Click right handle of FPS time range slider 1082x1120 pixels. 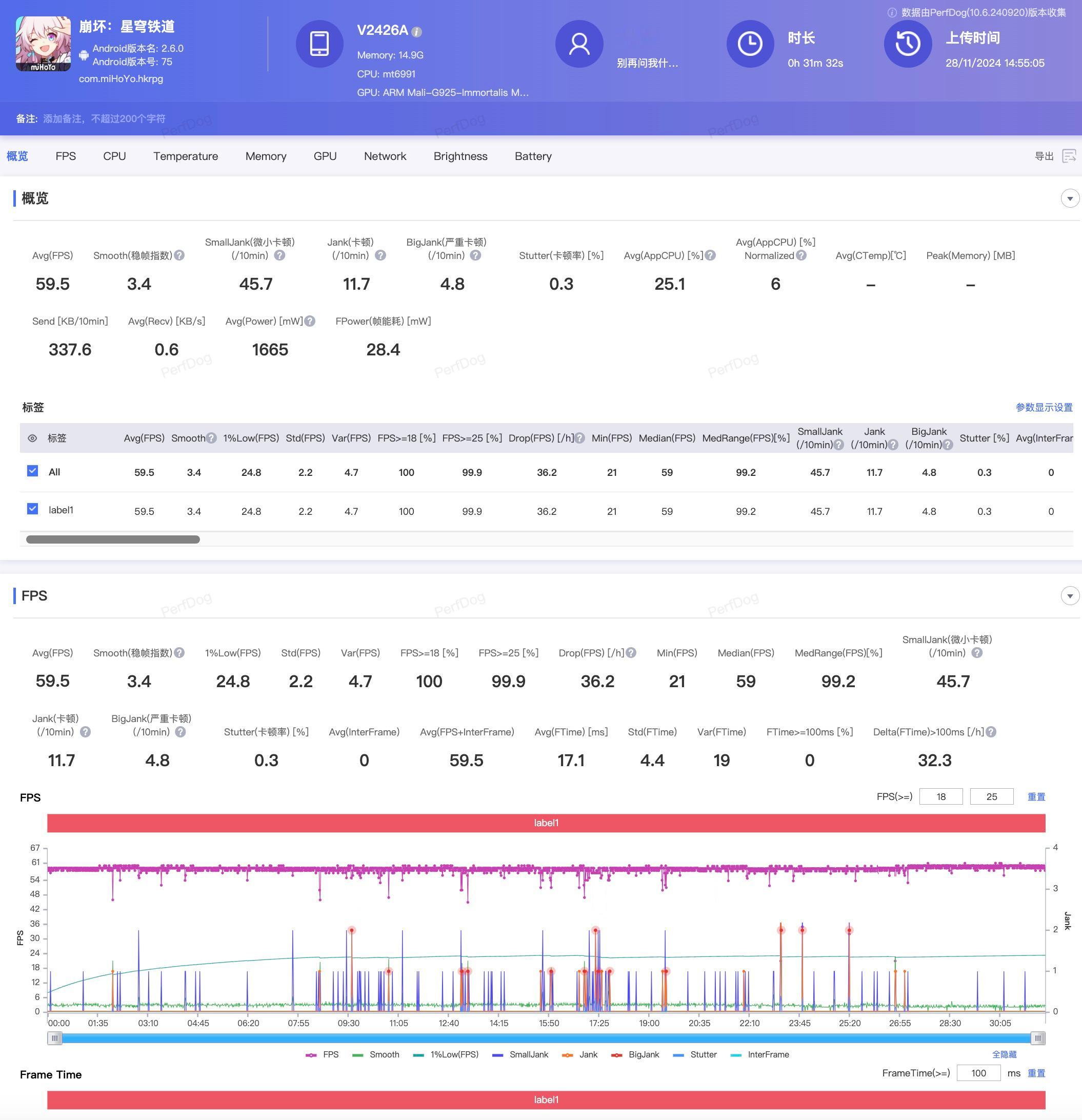pyautogui.click(x=1038, y=1038)
